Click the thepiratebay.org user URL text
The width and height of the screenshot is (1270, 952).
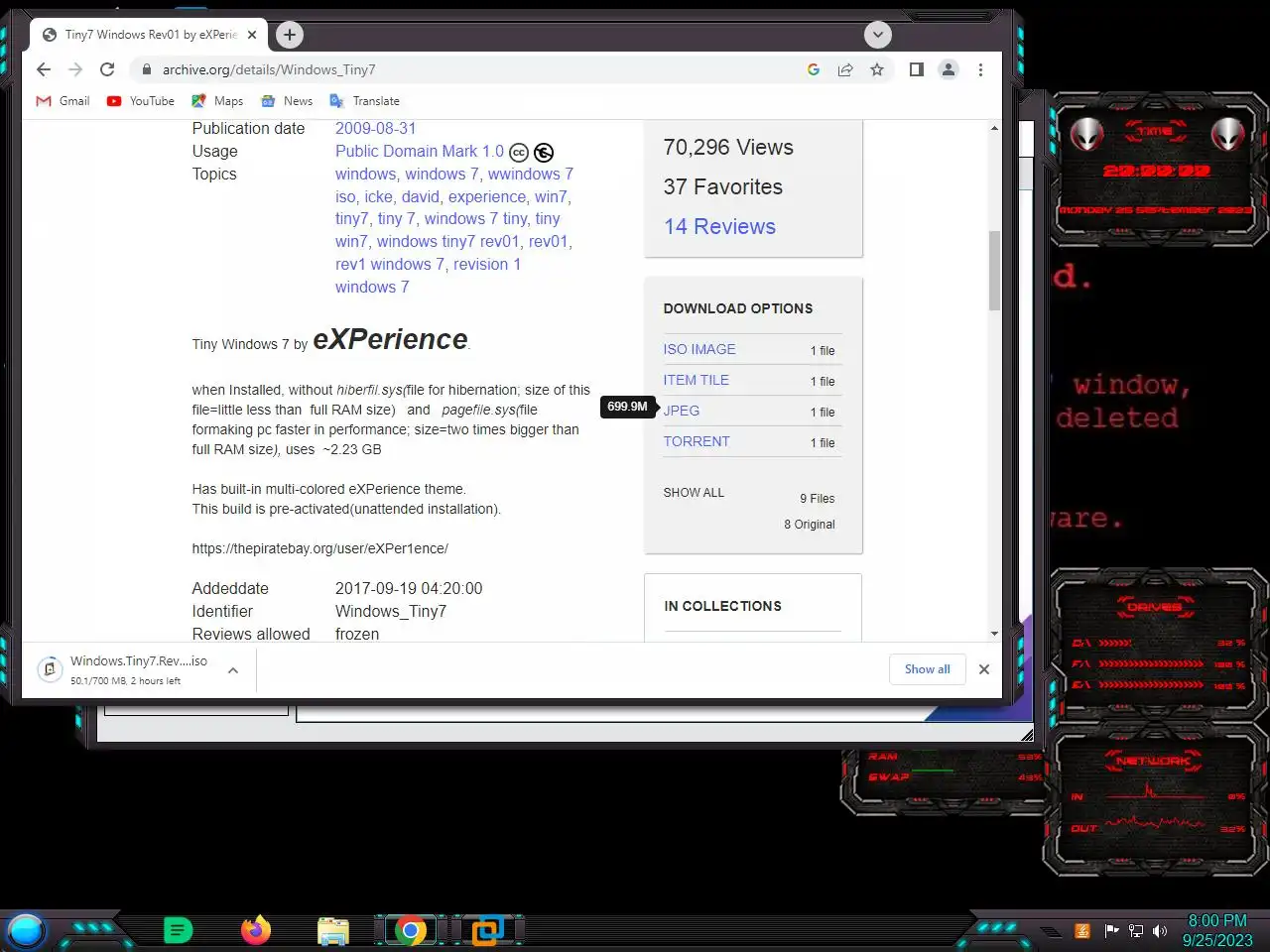click(320, 548)
